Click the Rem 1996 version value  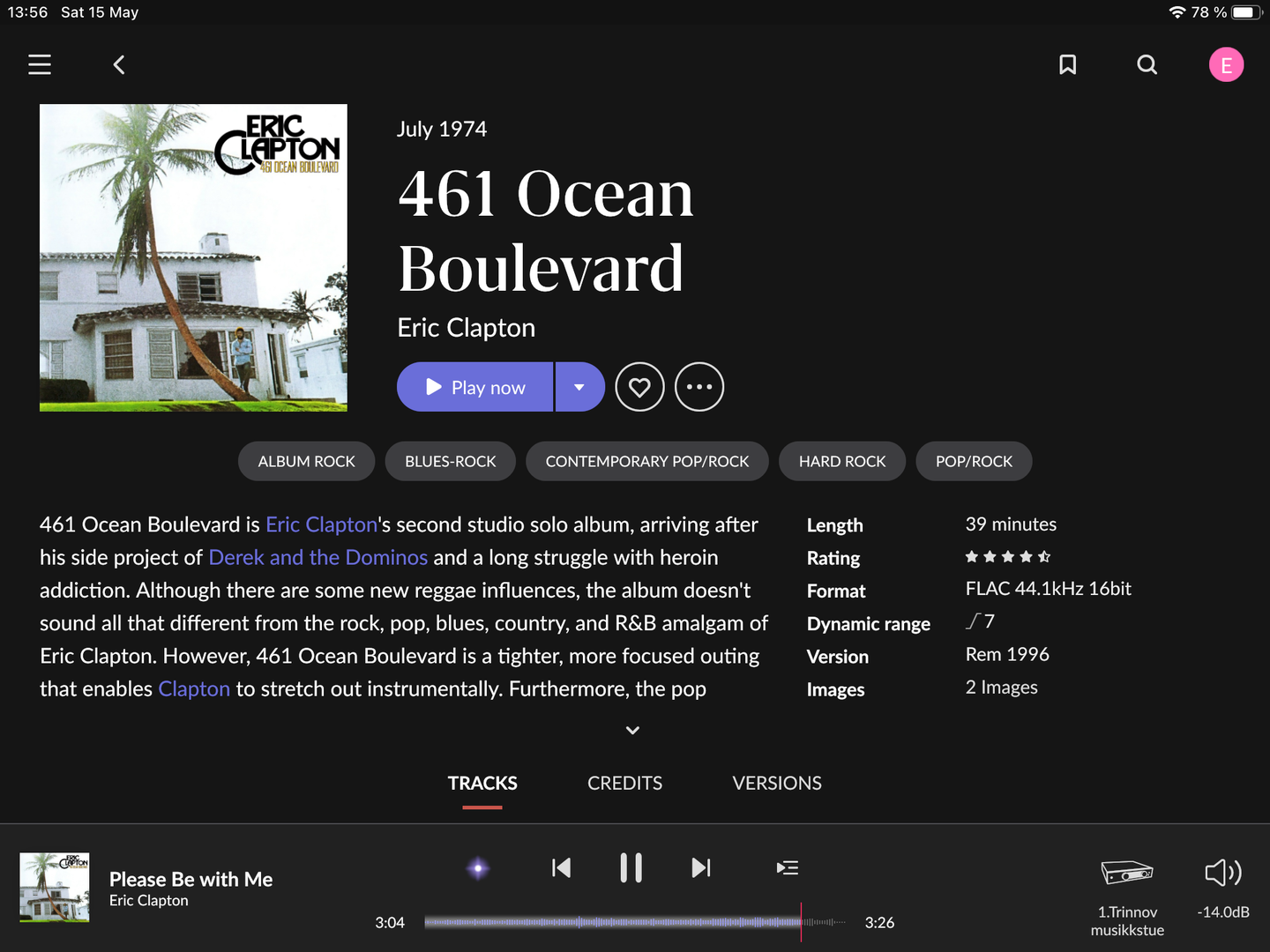click(1007, 654)
